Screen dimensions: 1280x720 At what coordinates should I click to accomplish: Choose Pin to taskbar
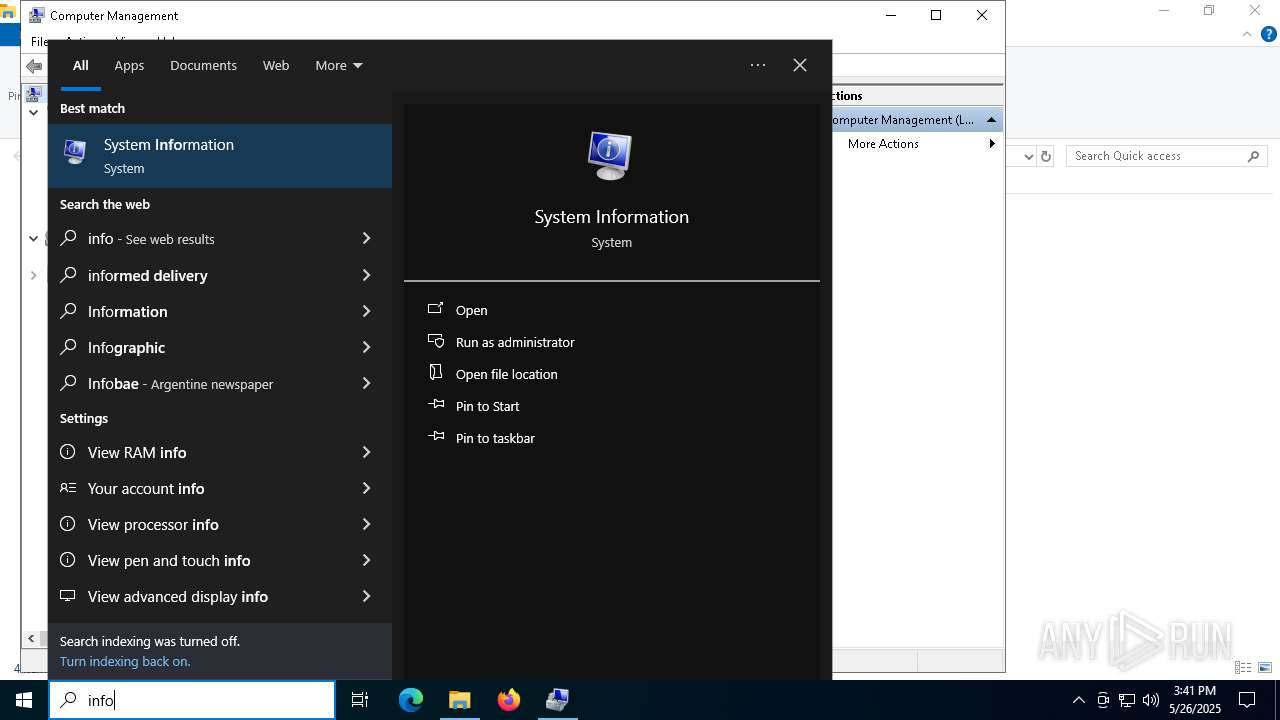tap(495, 438)
